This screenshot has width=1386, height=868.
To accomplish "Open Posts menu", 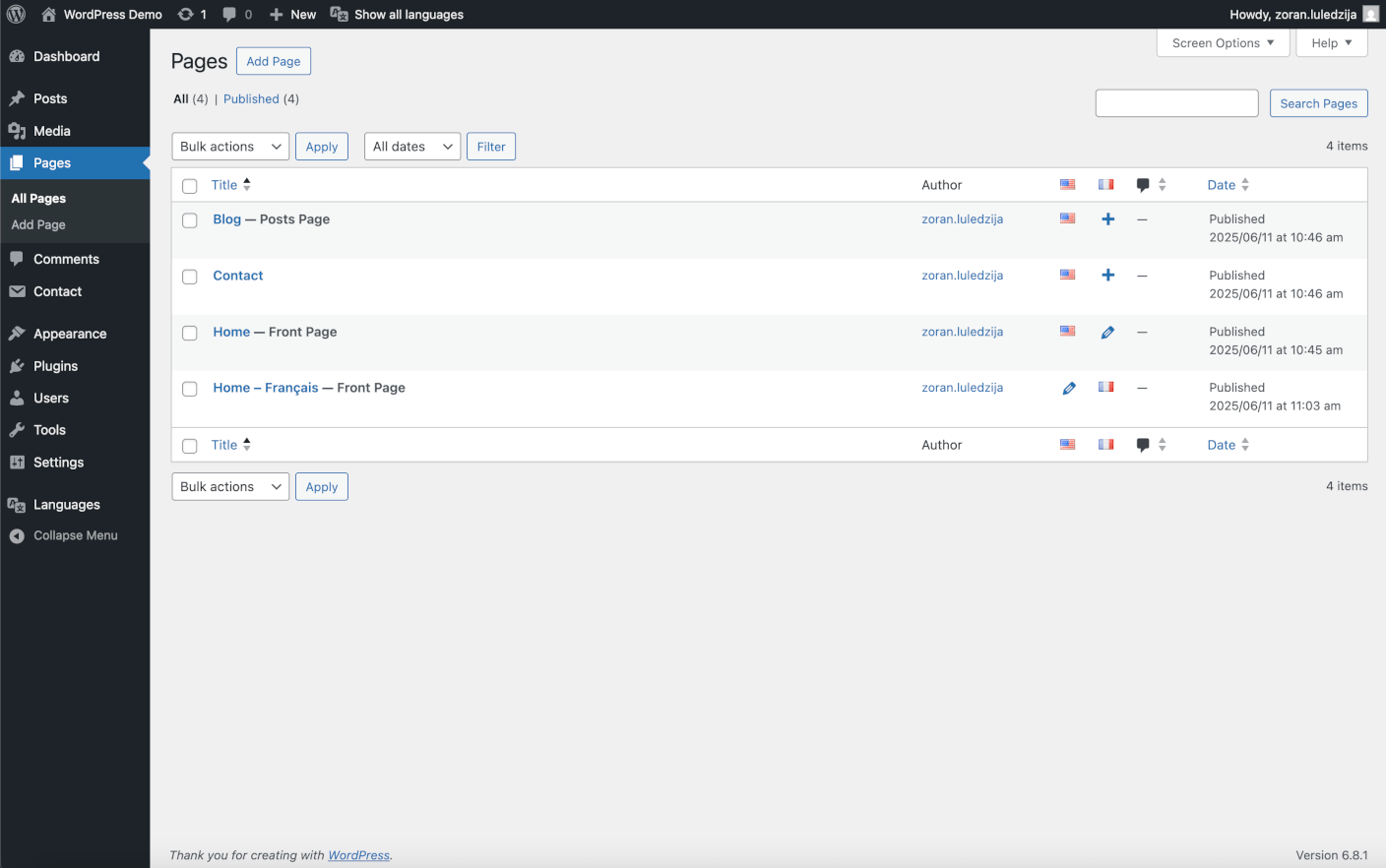I will coord(75,98).
